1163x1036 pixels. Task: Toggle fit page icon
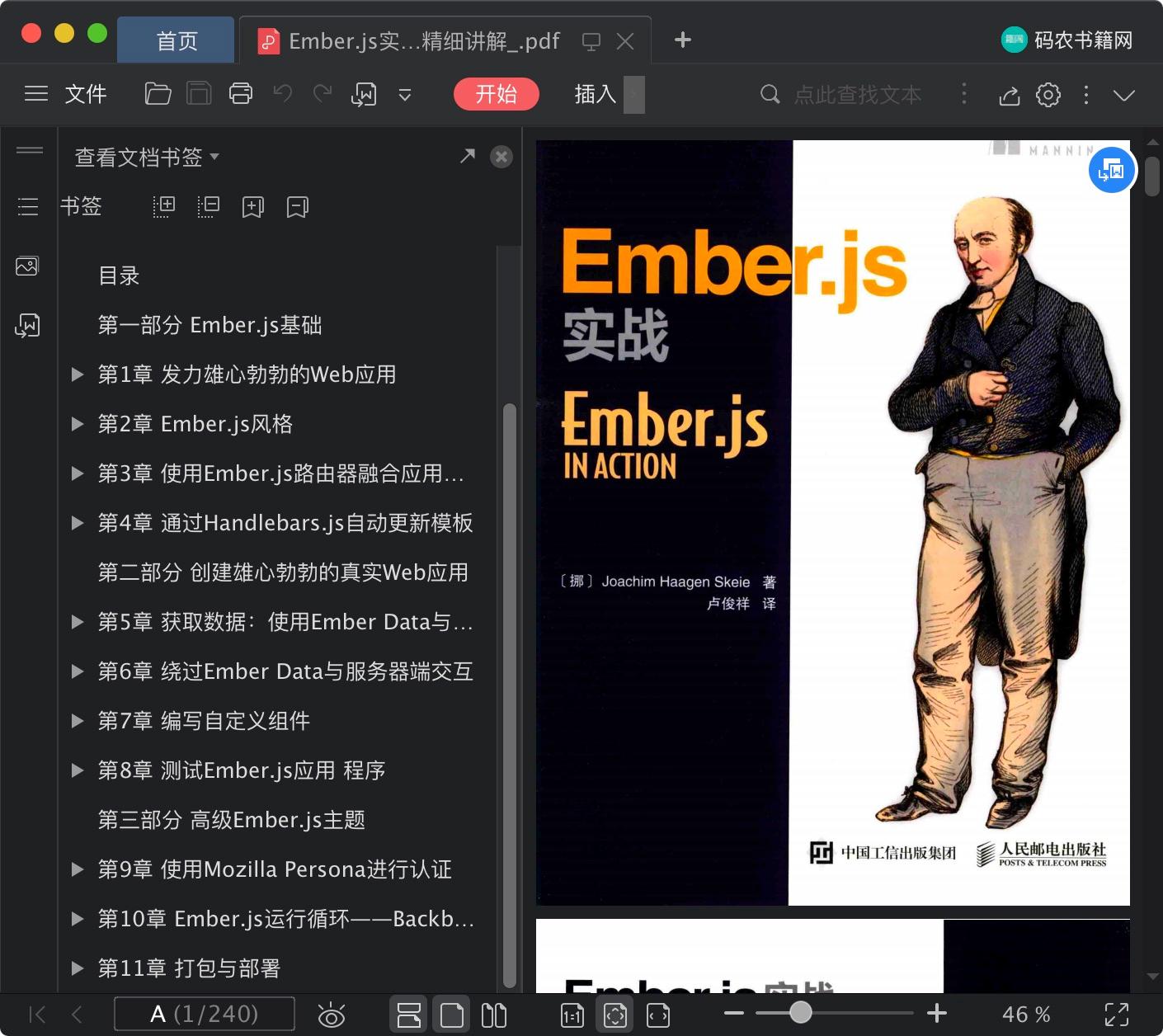tap(615, 1015)
